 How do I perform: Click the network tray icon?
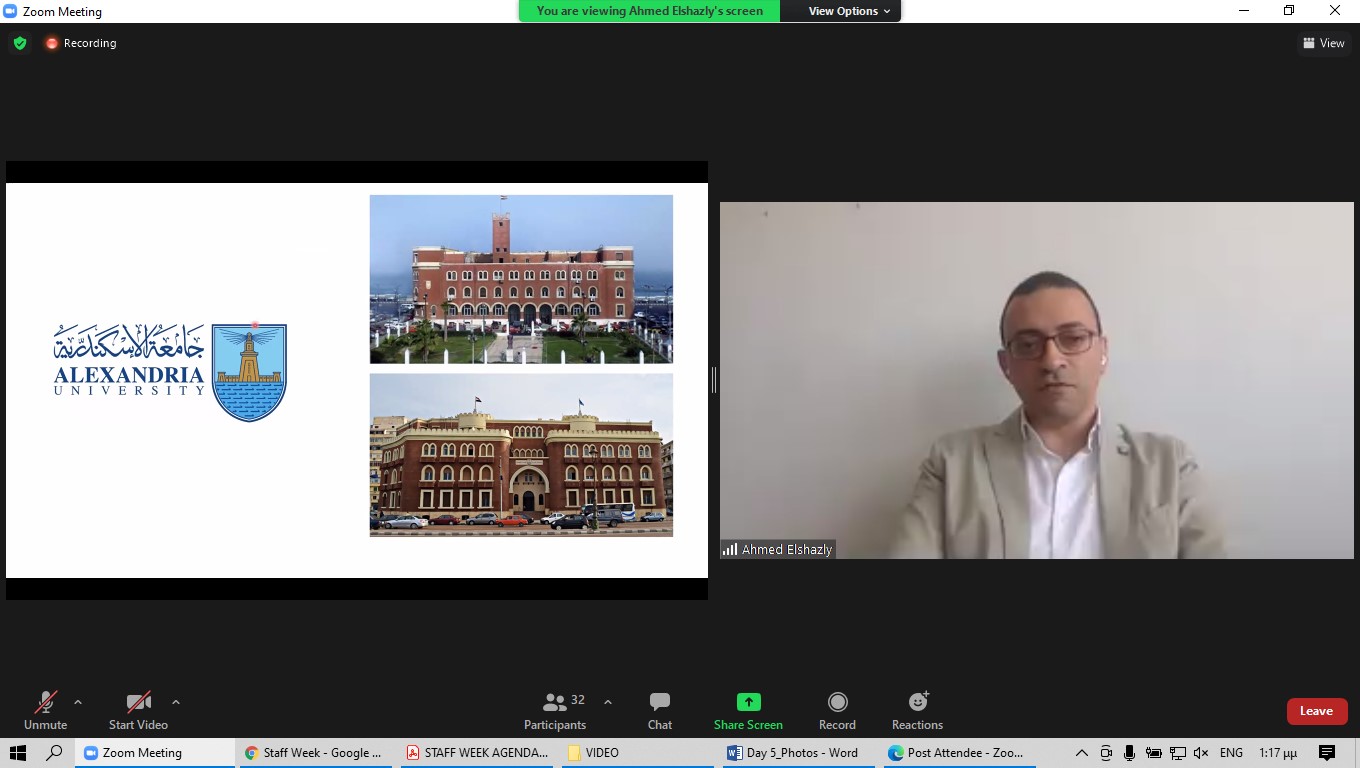coord(1178,753)
